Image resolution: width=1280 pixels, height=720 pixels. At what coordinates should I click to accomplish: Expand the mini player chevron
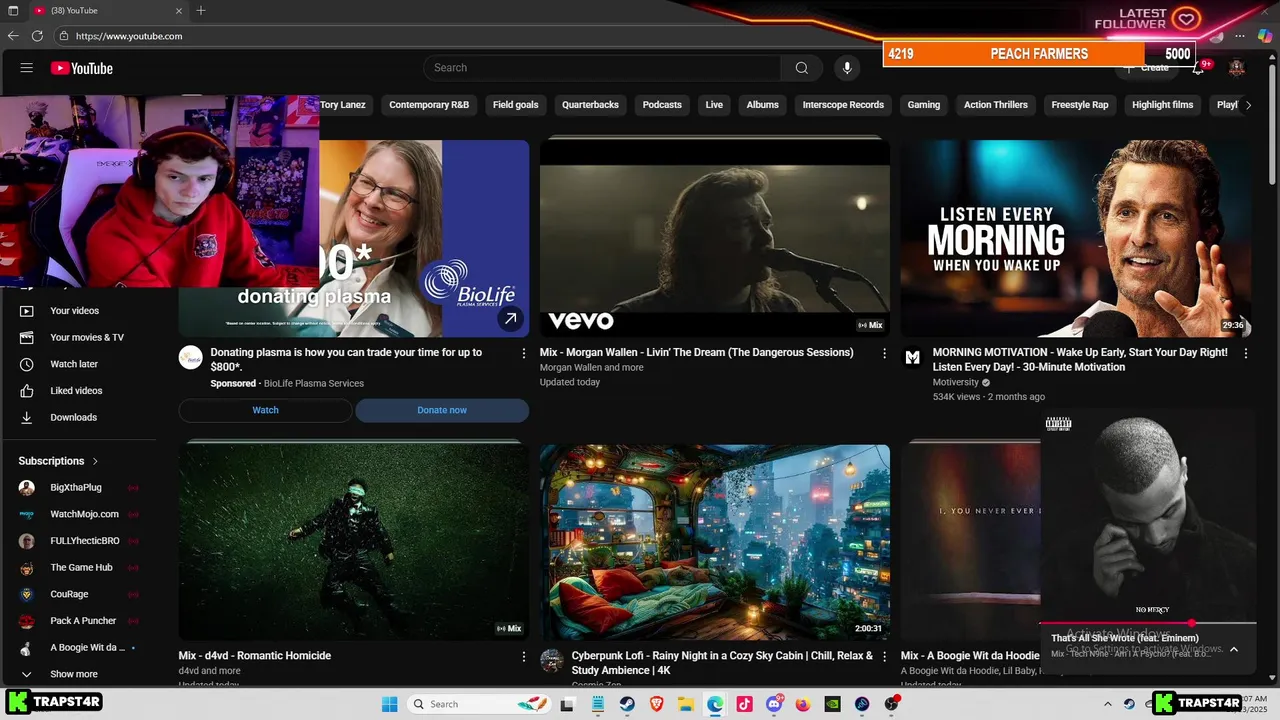[1234, 649]
